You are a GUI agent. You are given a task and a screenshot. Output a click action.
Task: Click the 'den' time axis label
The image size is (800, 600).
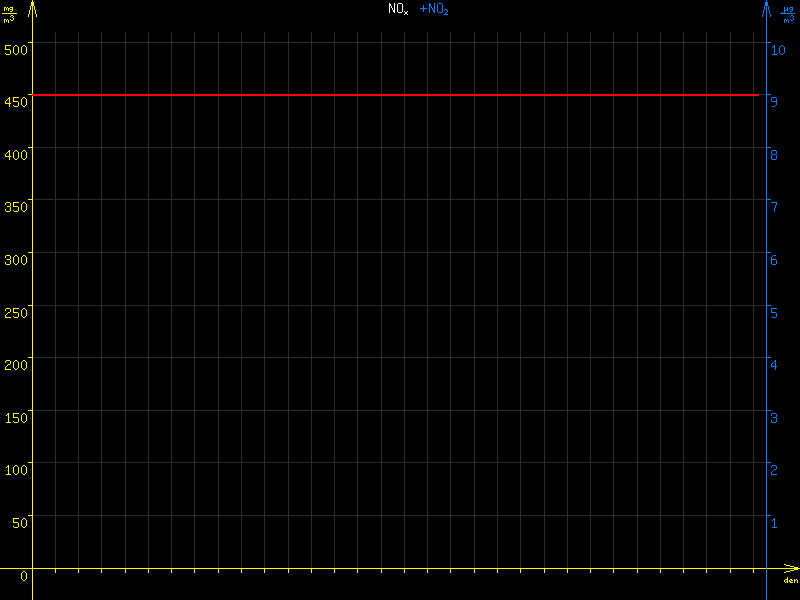[x=790, y=581]
